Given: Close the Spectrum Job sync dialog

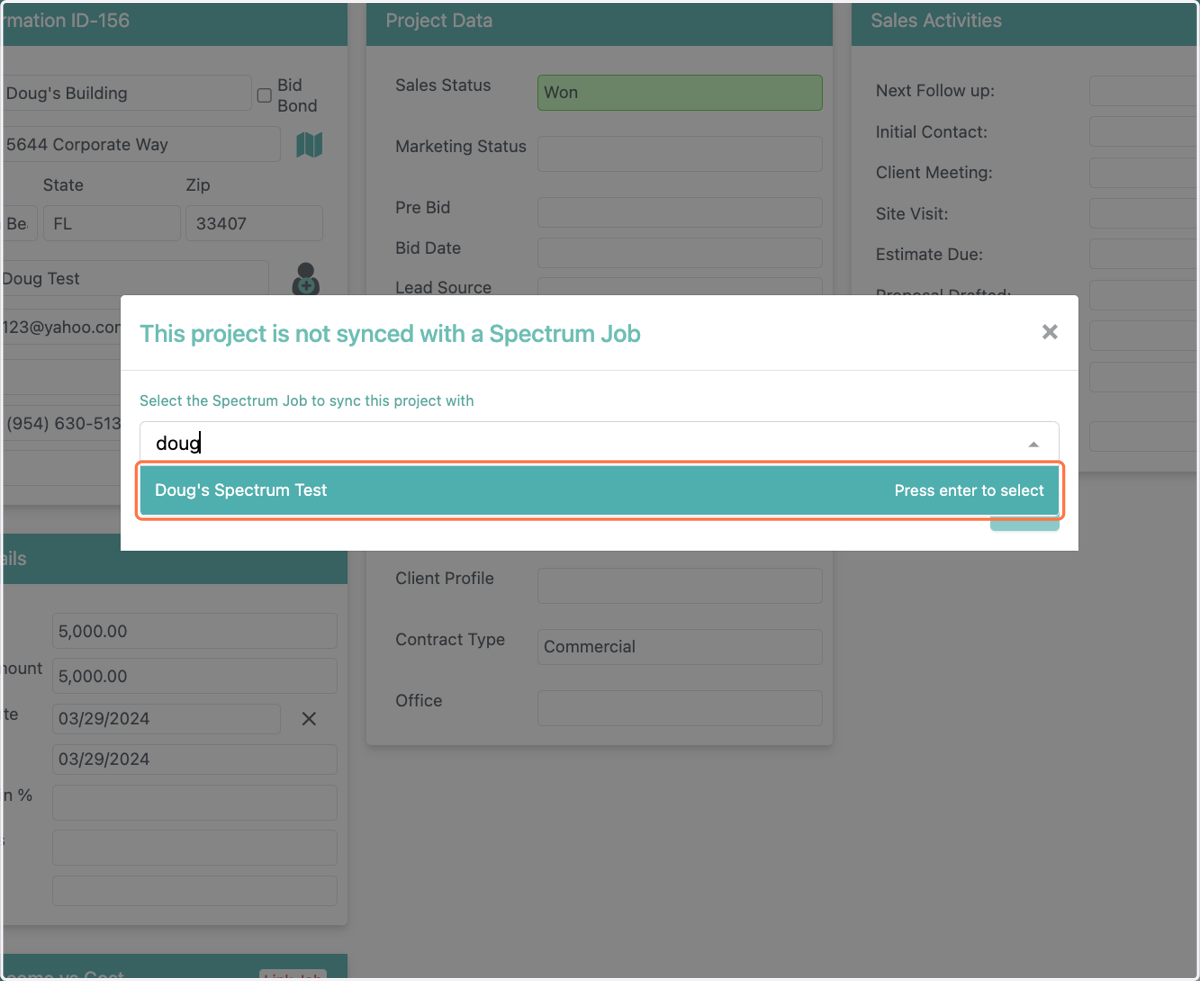Looking at the screenshot, I should [1049, 332].
